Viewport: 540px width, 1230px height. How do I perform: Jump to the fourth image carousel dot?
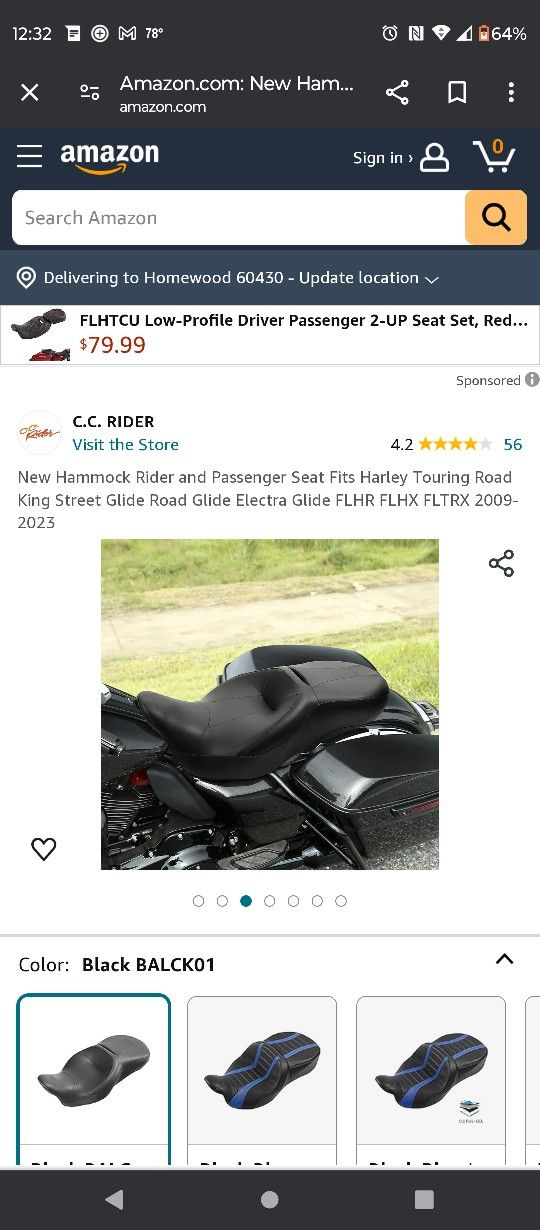[270, 901]
